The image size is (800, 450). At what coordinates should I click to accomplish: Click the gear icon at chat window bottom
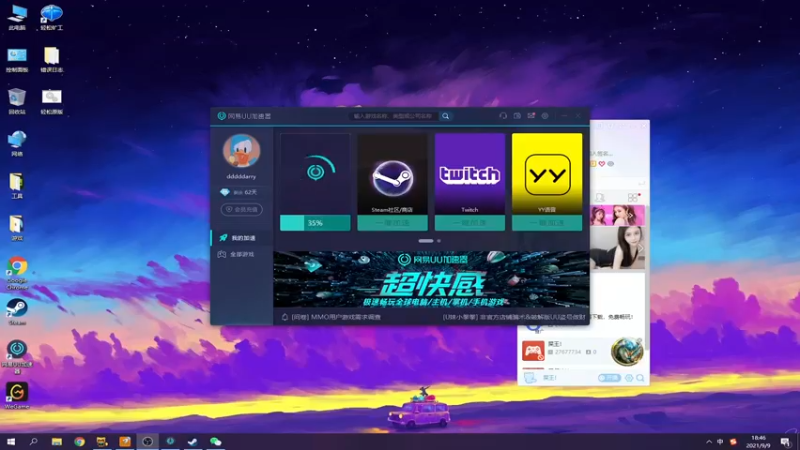click(629, 378)
